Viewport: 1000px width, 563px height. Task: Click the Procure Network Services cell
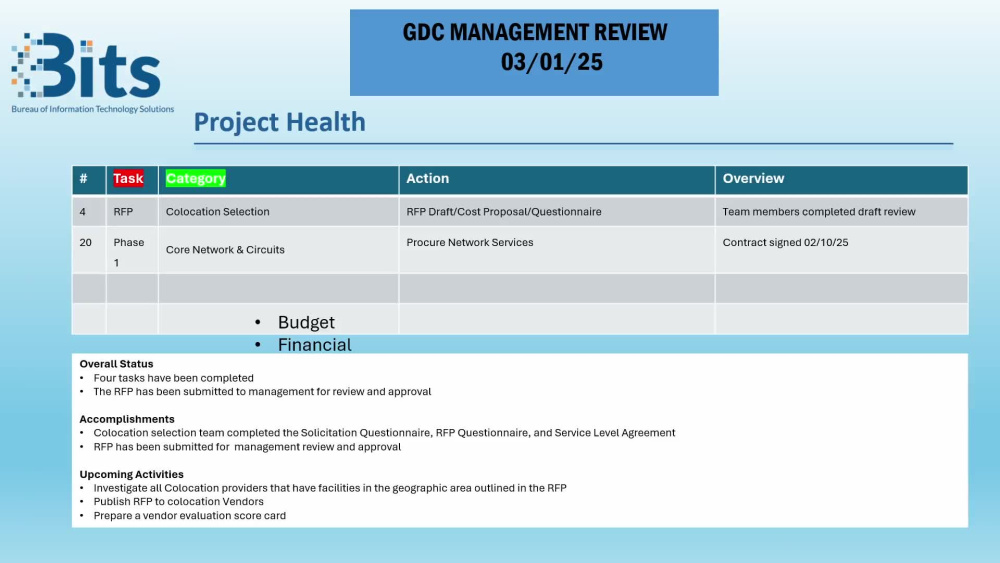point(556,250)
